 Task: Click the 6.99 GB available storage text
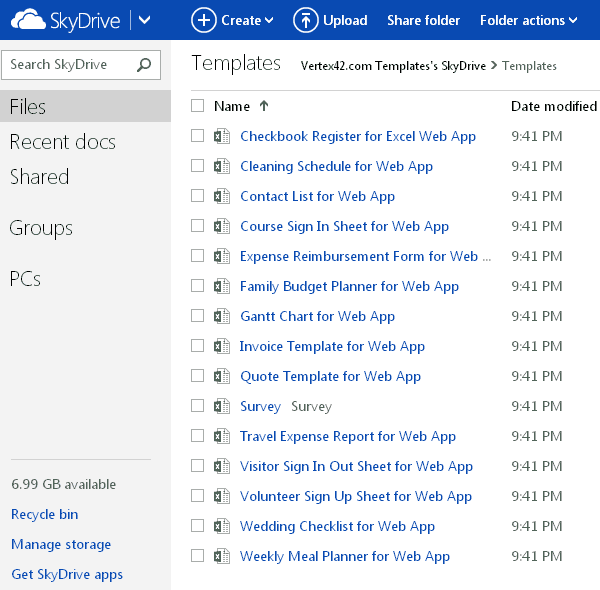pyautogui.click(x=64, y=484)
